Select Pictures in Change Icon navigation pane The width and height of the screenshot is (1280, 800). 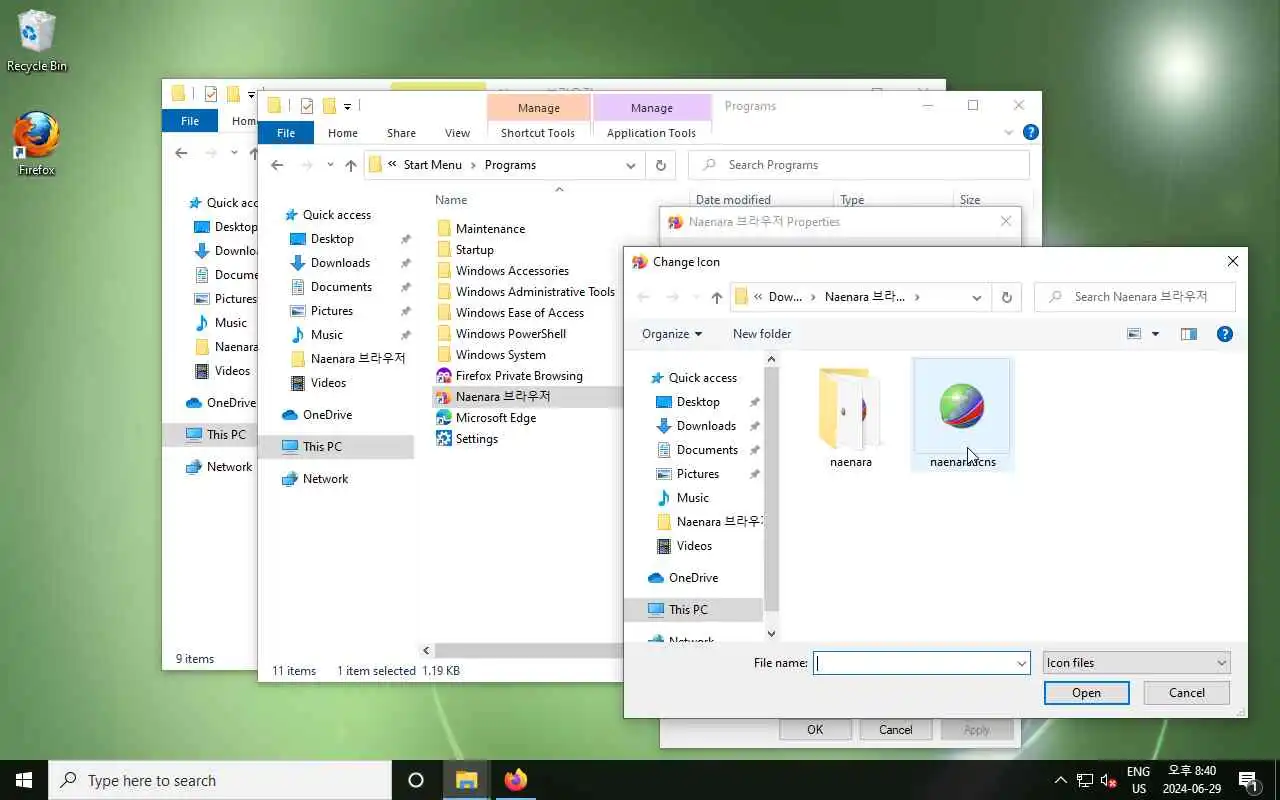(698, 474)
